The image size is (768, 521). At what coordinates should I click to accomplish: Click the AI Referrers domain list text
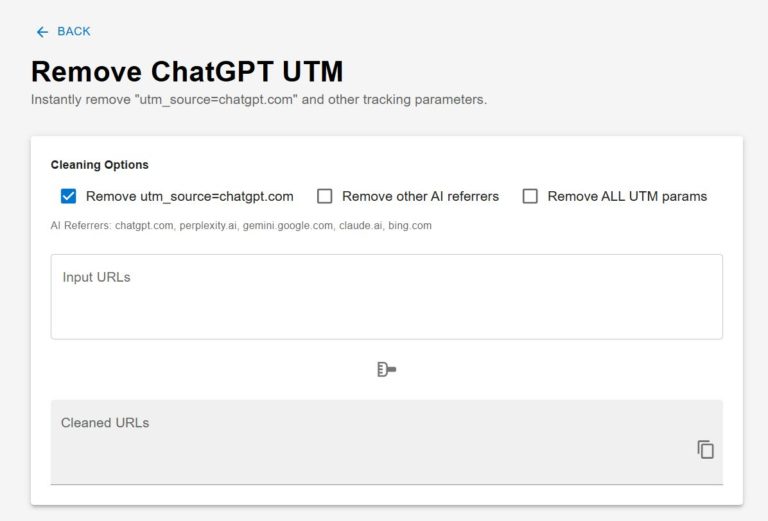coord(241,226)
